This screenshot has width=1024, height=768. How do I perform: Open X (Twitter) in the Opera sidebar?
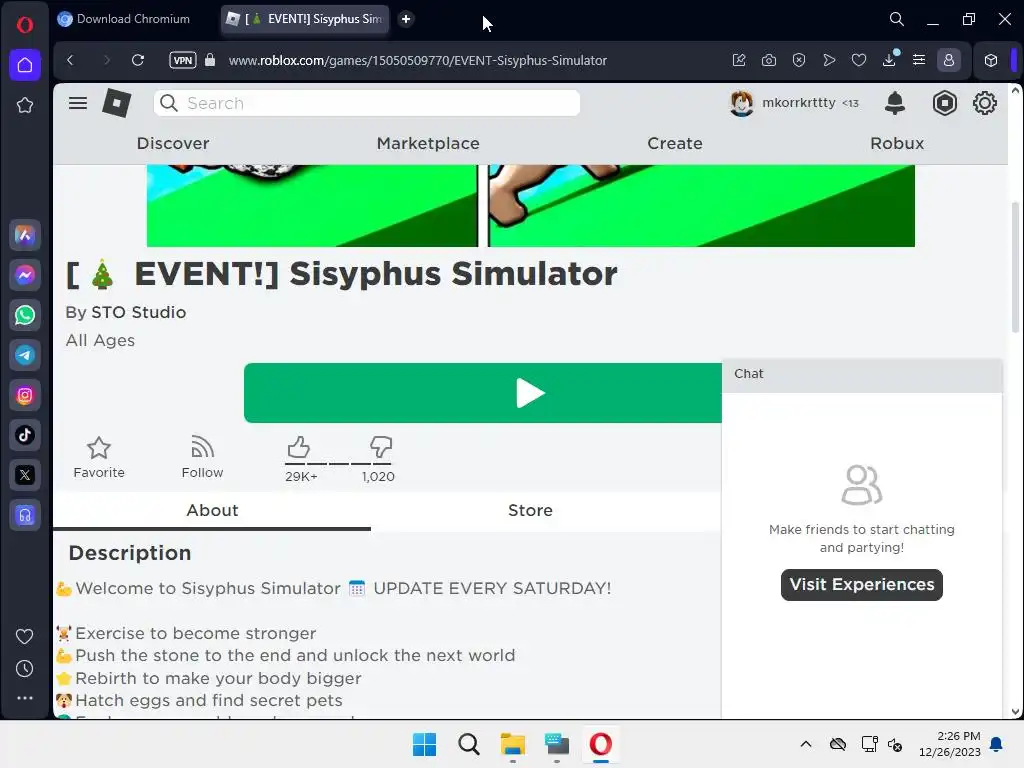click(x=25, y=475)
